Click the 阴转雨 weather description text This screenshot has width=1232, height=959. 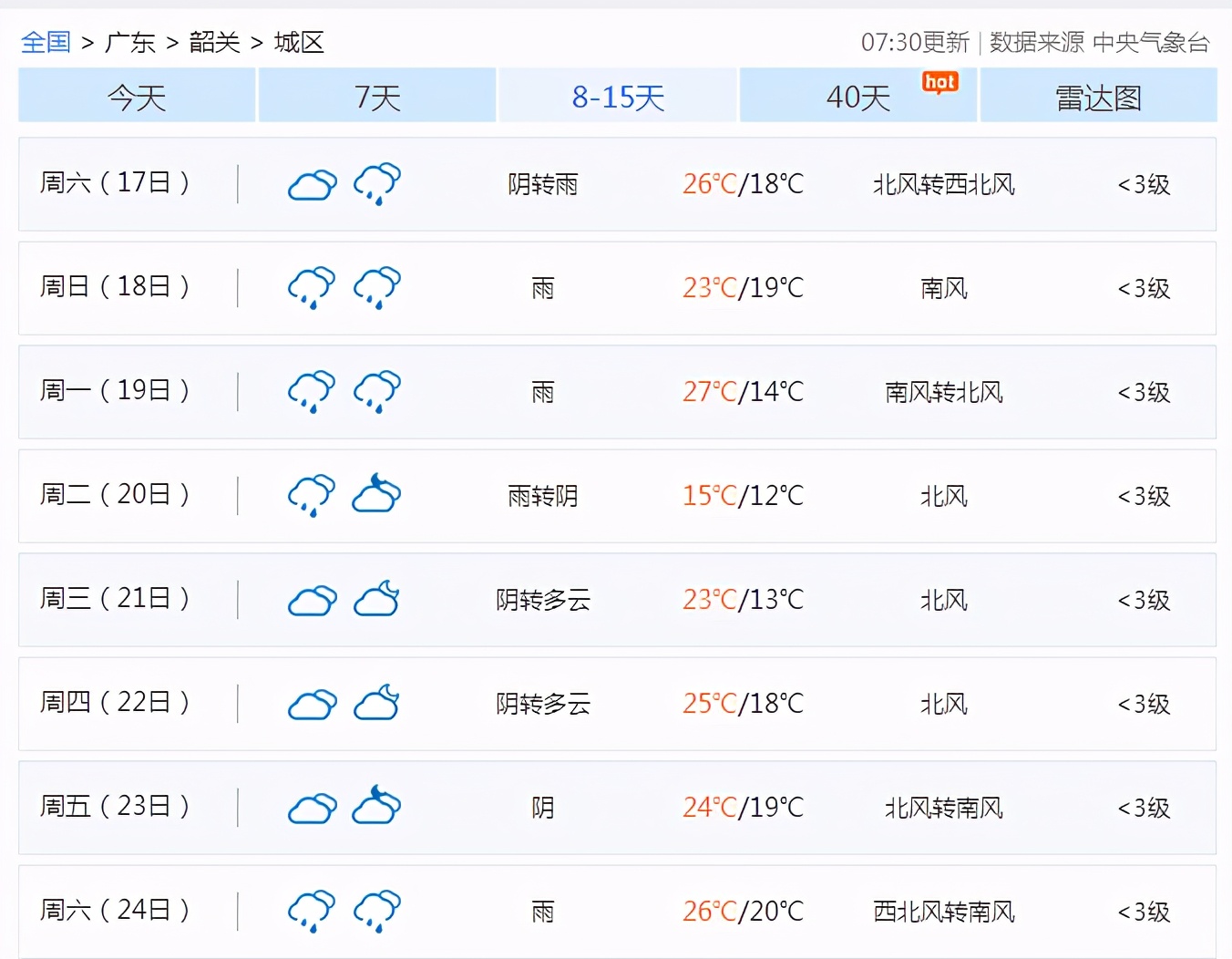coord(542,184)
